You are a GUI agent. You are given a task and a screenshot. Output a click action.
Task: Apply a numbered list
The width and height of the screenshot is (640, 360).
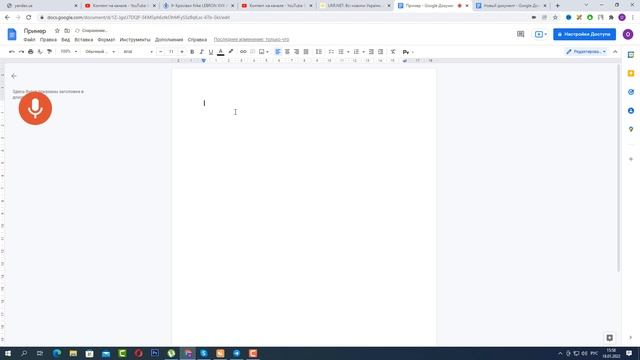(x=356, y=52)
